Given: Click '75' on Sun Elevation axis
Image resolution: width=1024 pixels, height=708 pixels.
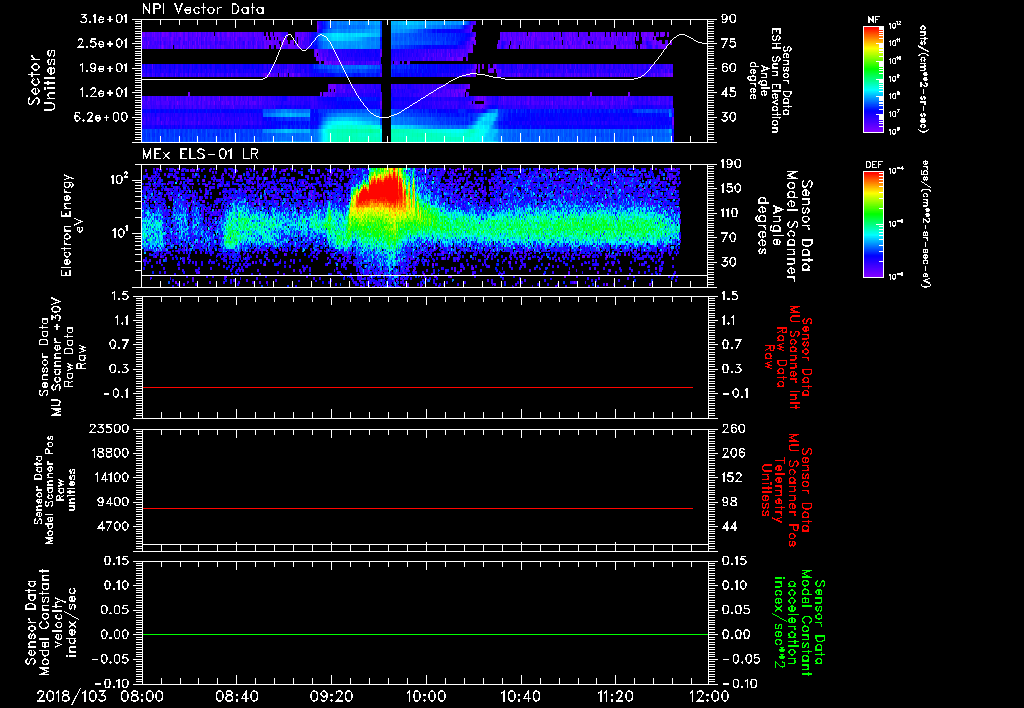Looking at the screenshot, I should point(729,43).
